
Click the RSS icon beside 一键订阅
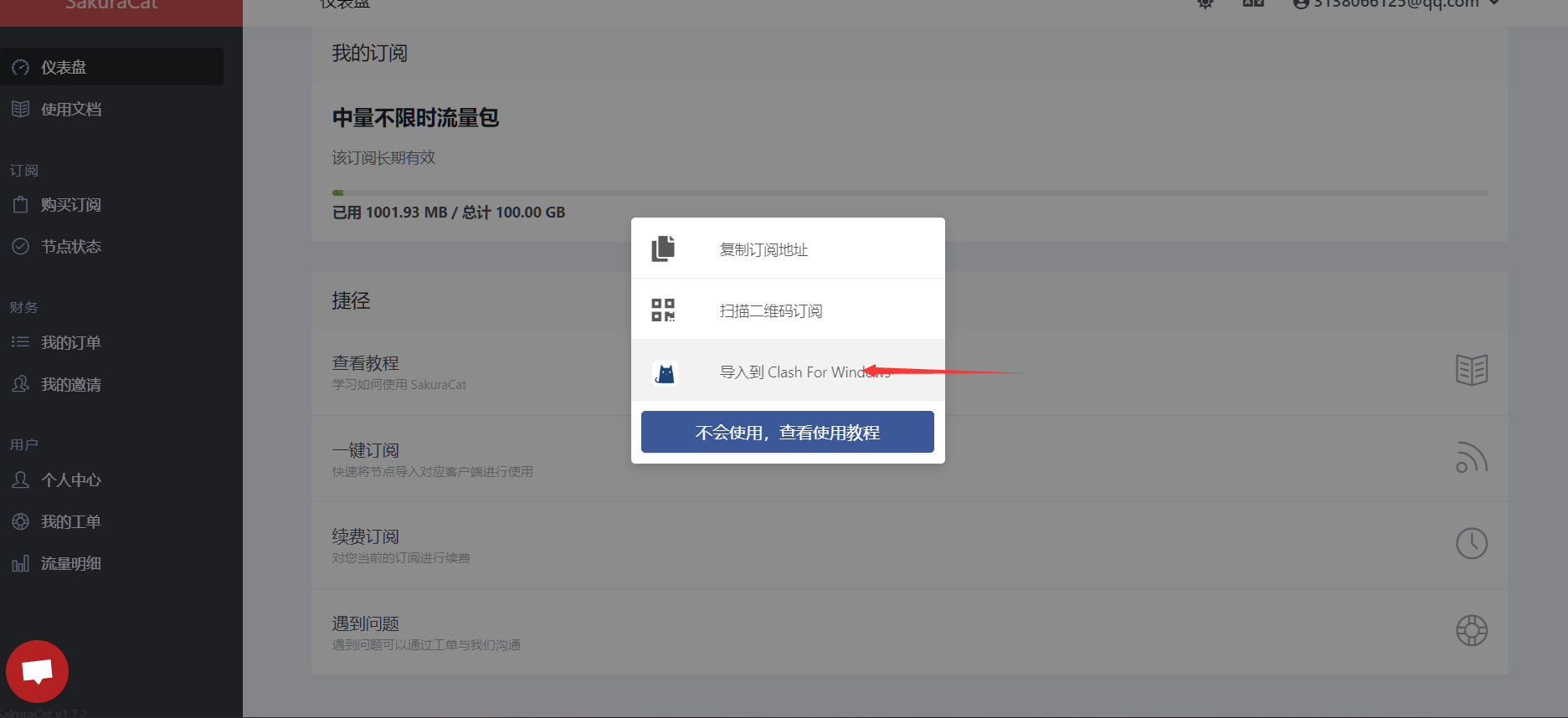pyautogui.click(x=1471, y=457)
